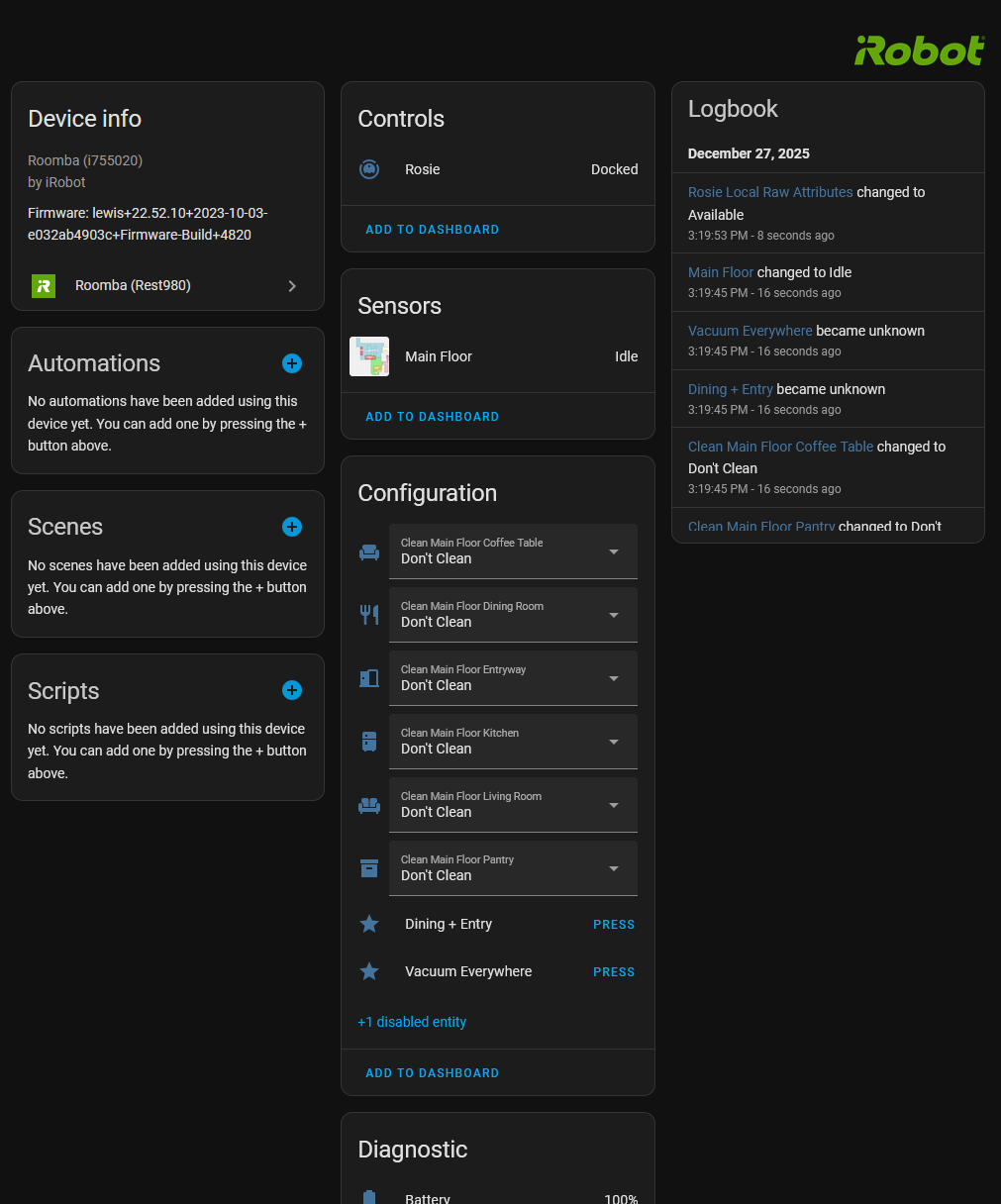Click the '3:19:53 PM - 8 seconds ago' timestamp
This screenshot has width=1001, height=1204.
[761, 236]
